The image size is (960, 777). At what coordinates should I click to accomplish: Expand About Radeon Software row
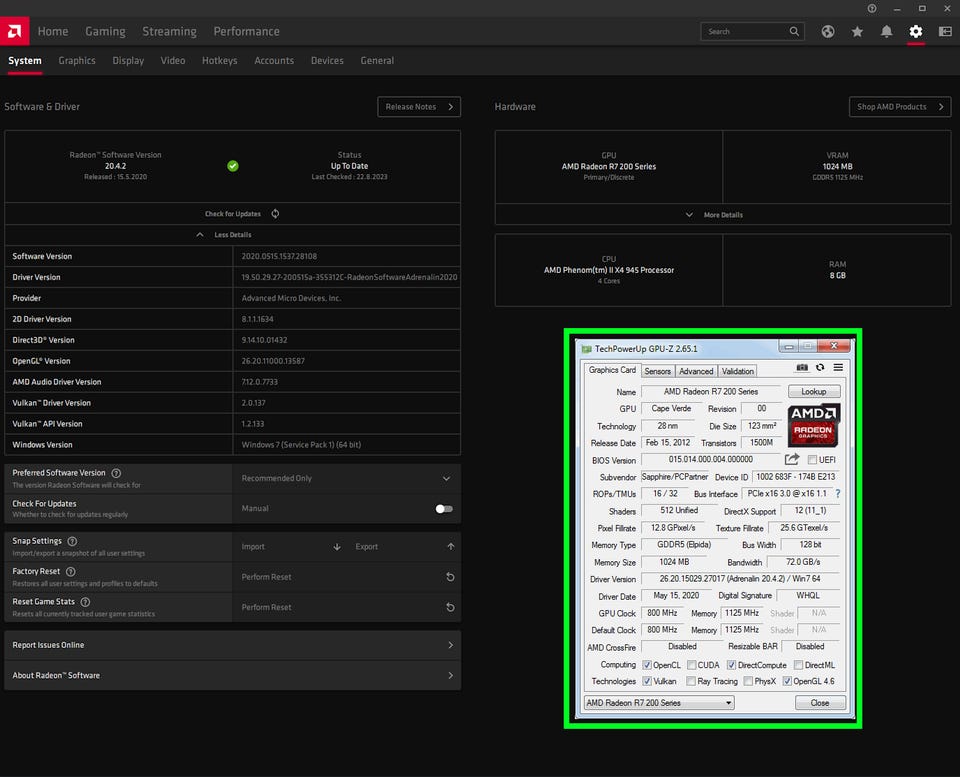[x=233, y=675]
